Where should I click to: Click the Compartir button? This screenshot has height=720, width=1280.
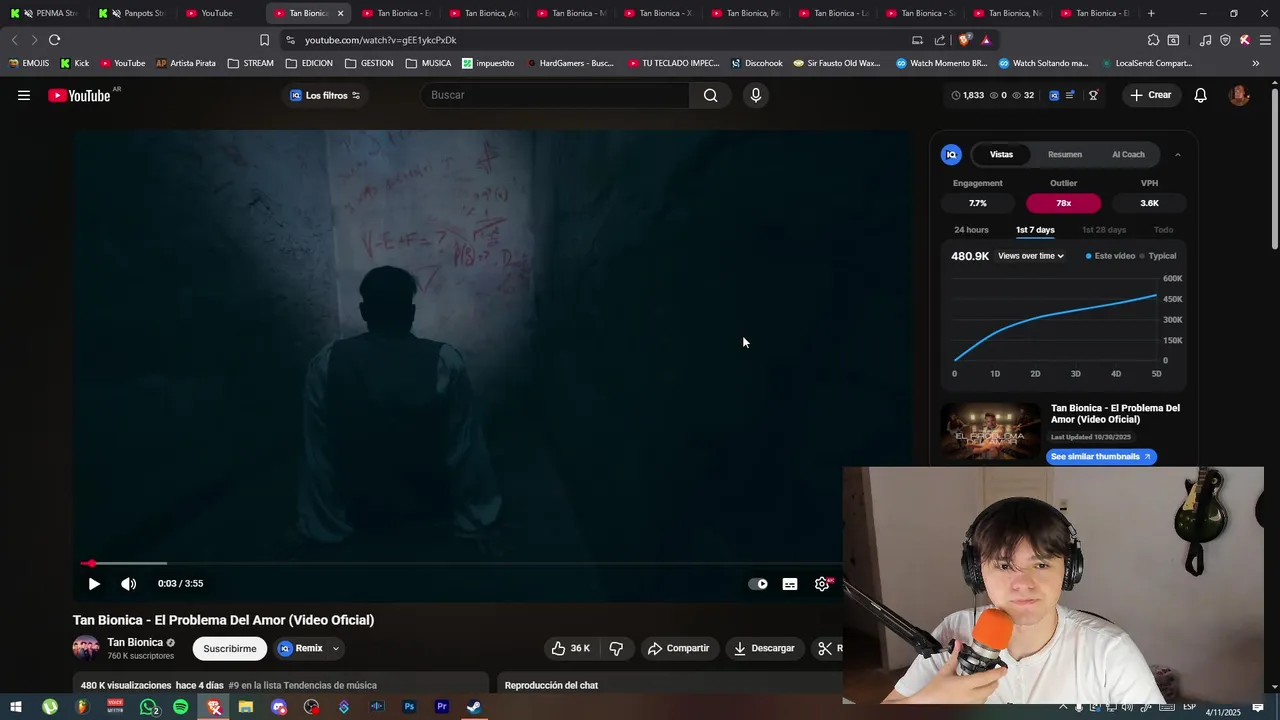coord(678,648)
